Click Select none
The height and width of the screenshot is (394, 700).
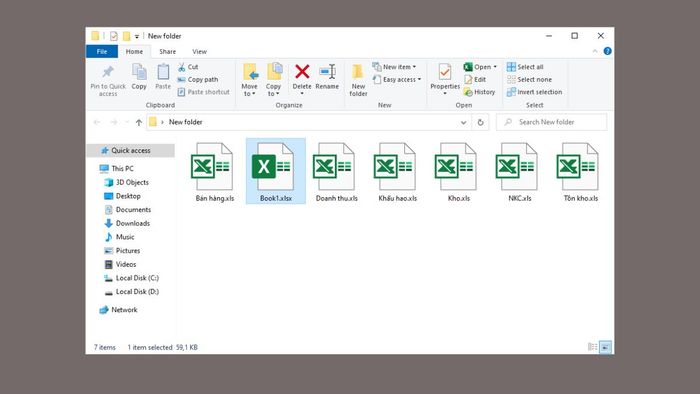pyautogui.click(x=529, y=79)
